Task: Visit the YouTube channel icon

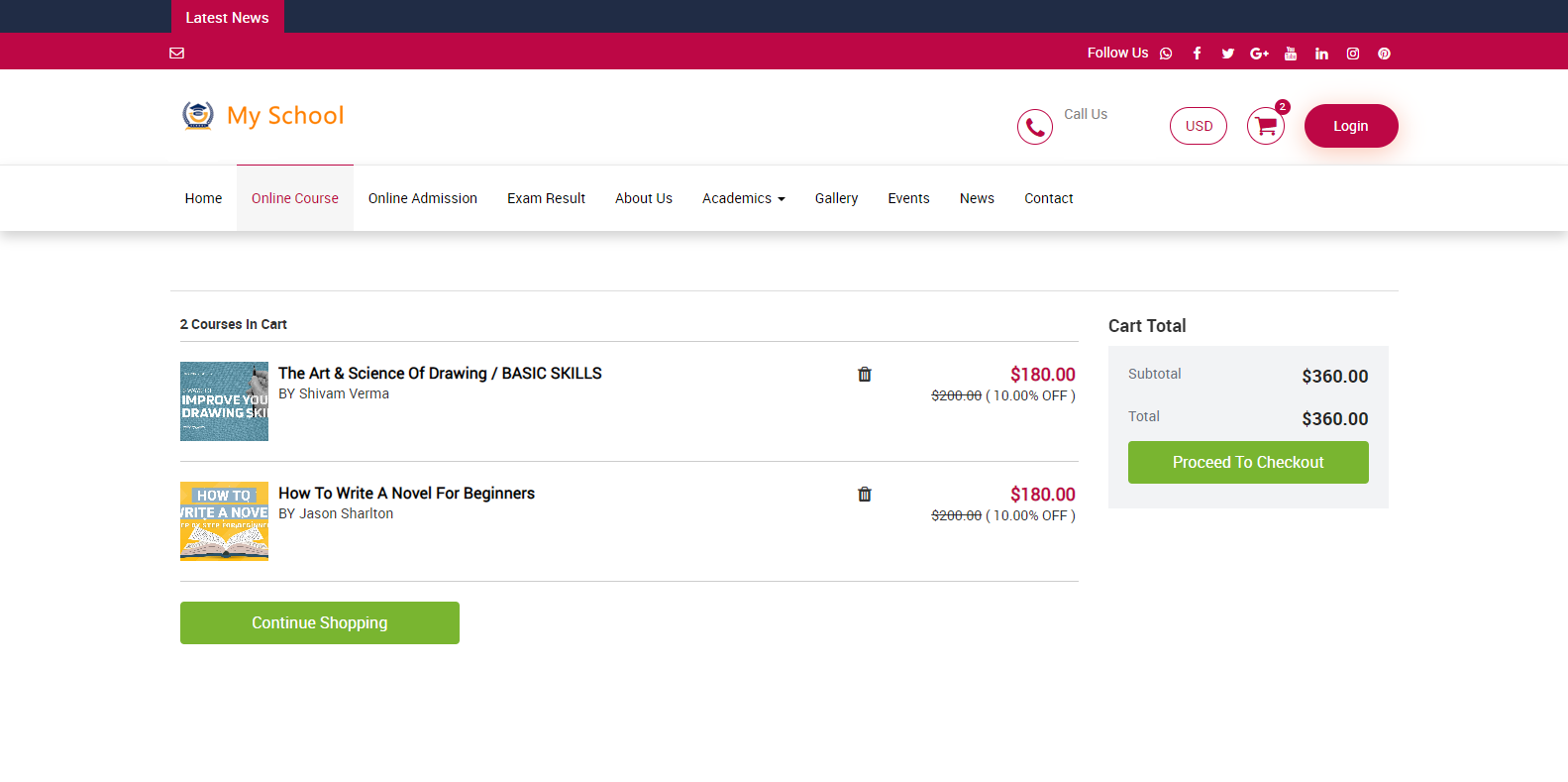Action: coord(1290,54)
